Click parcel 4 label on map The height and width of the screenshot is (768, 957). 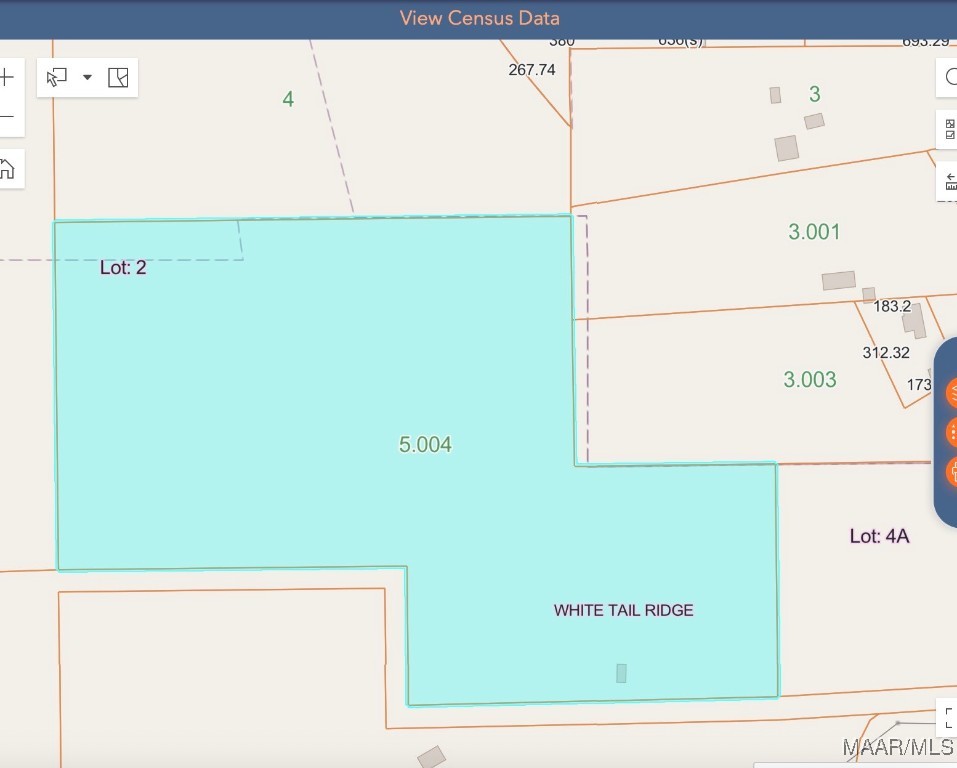288,99
